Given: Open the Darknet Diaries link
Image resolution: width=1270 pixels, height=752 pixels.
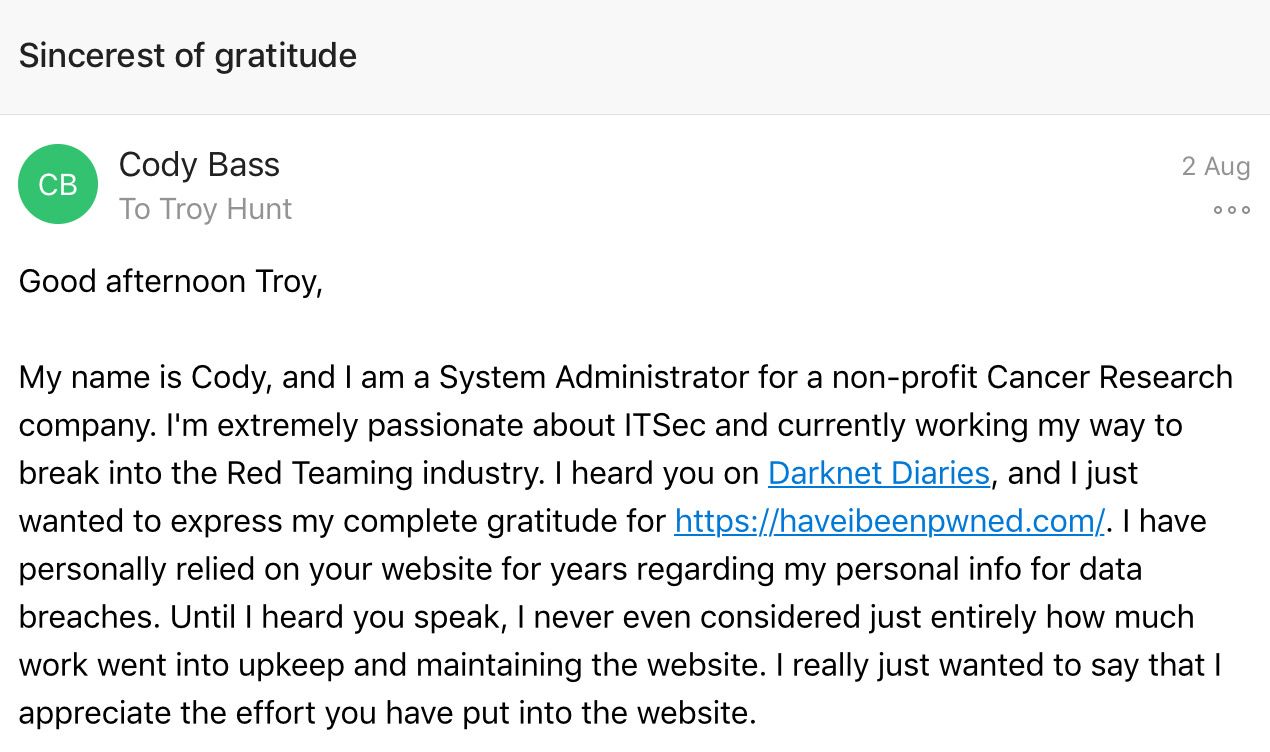Looking at the screenshot, I should tap(878, 473).
